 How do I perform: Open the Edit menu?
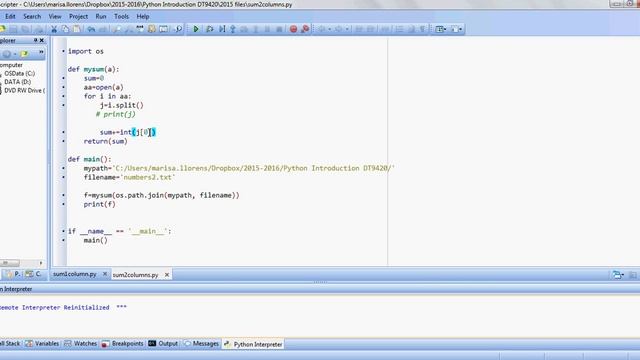coord(10,16)
